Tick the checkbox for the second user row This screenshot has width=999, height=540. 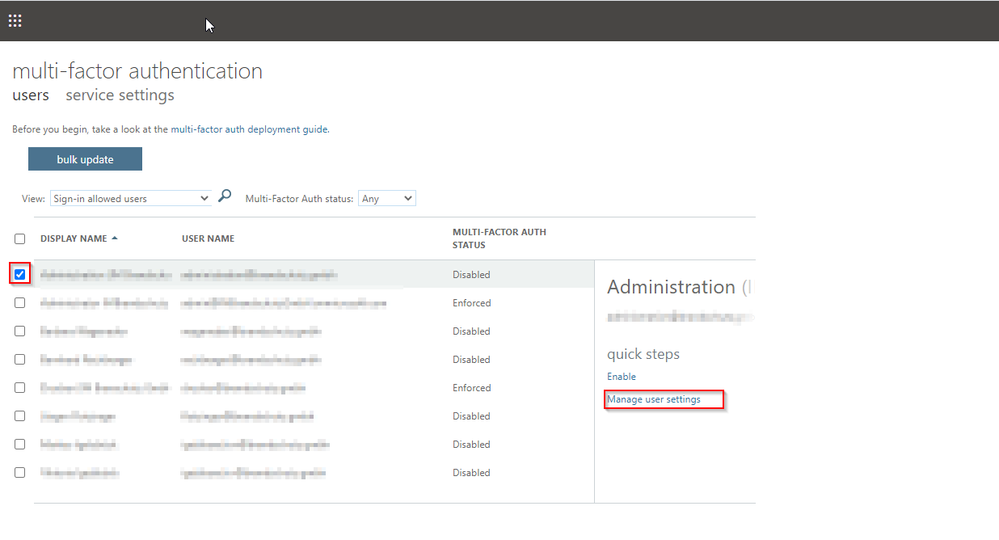(20, 303)
